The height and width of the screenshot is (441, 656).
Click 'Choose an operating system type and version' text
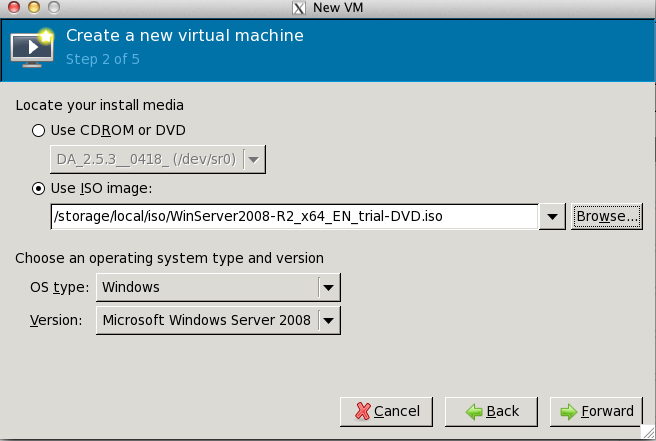click(x=169, y=258)
